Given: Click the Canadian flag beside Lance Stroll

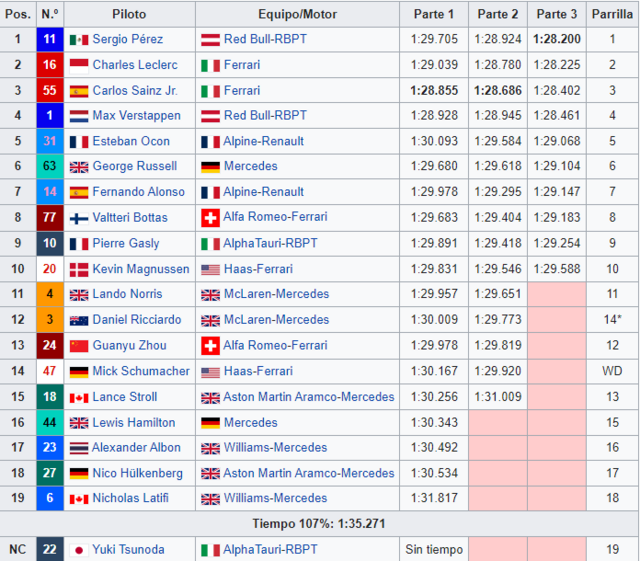Looking at the screenshot, I should (x=79, y=397).
